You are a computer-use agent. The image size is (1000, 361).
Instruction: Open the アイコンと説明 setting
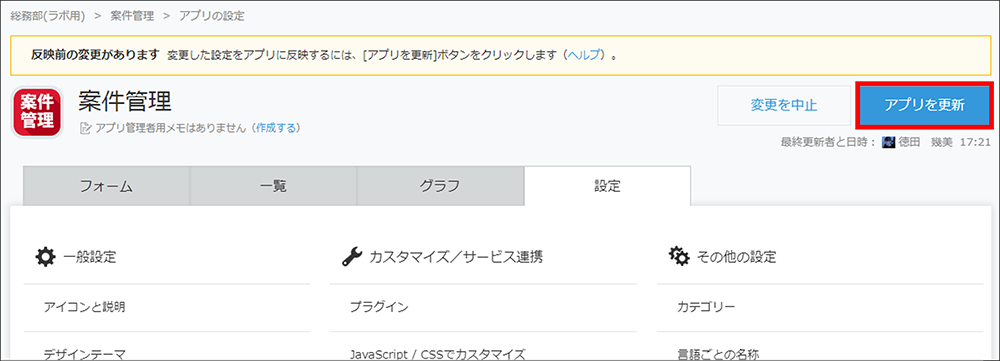85,307
